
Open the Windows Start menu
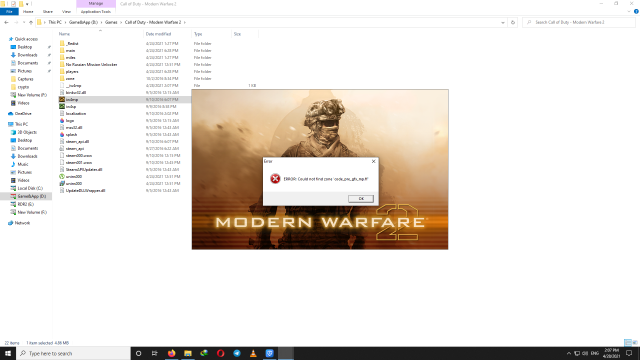point(8,353)
